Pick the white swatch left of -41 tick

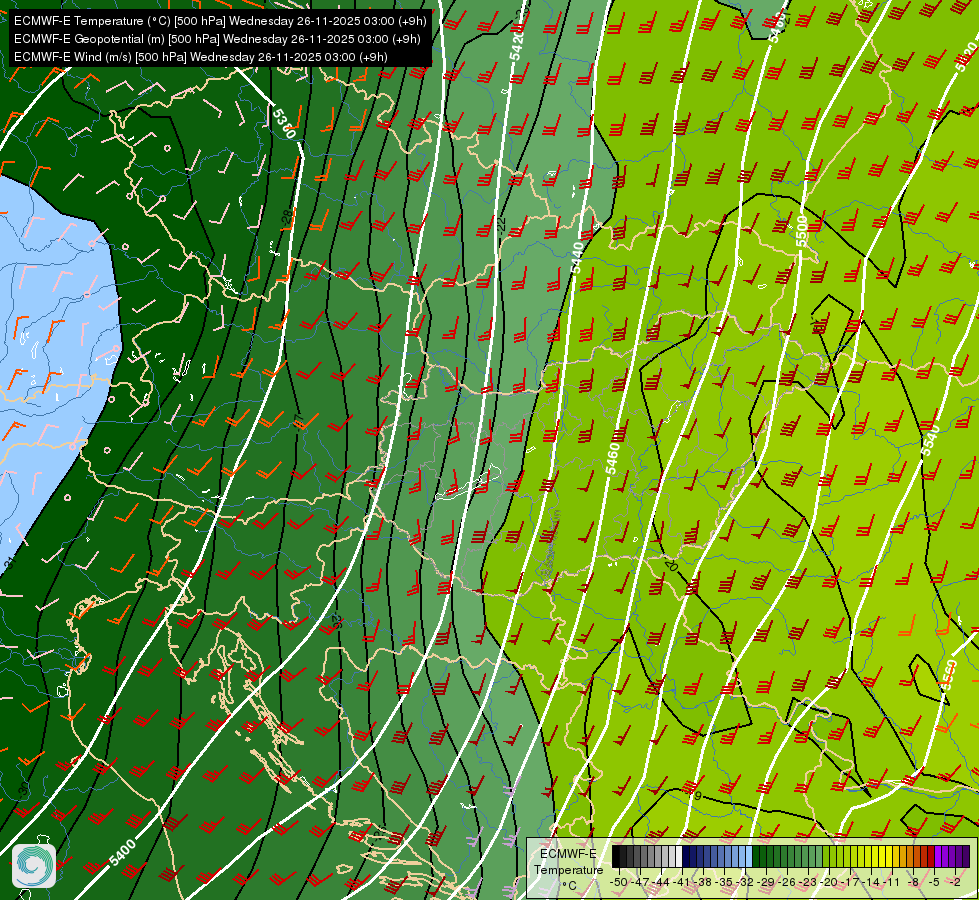pyautogui.click(x=679, y=856)
